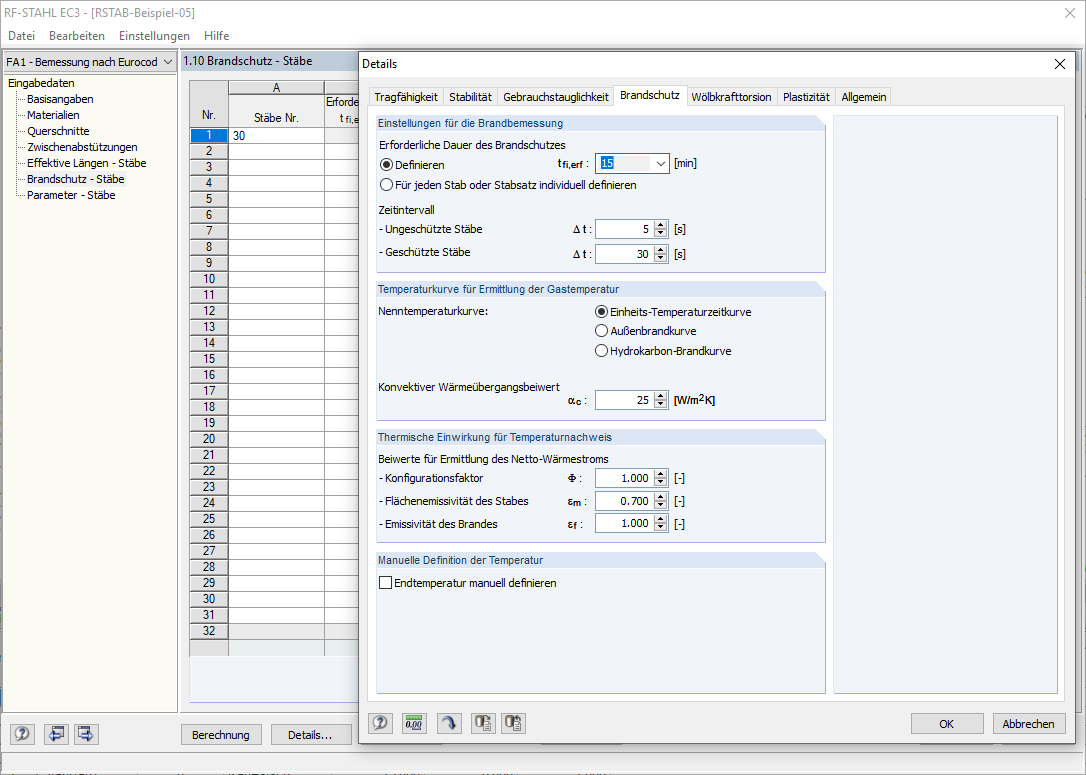Viewport: 1086px width, 775px height.
Task: Click the Abbrechen button
Action: pos(1029,724)
